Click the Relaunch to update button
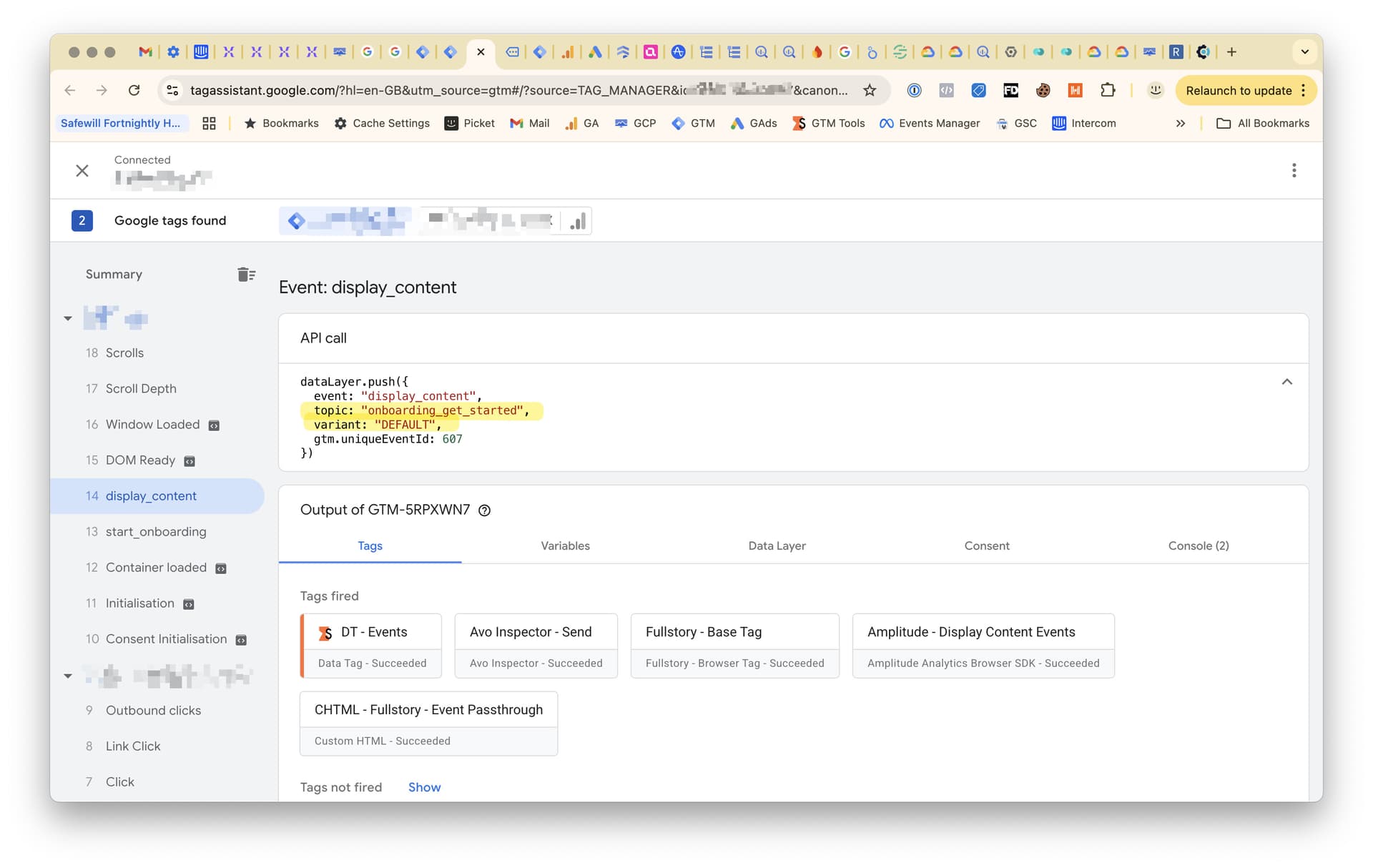Viewport: 1373px width, 868px height. point(1238,91)
